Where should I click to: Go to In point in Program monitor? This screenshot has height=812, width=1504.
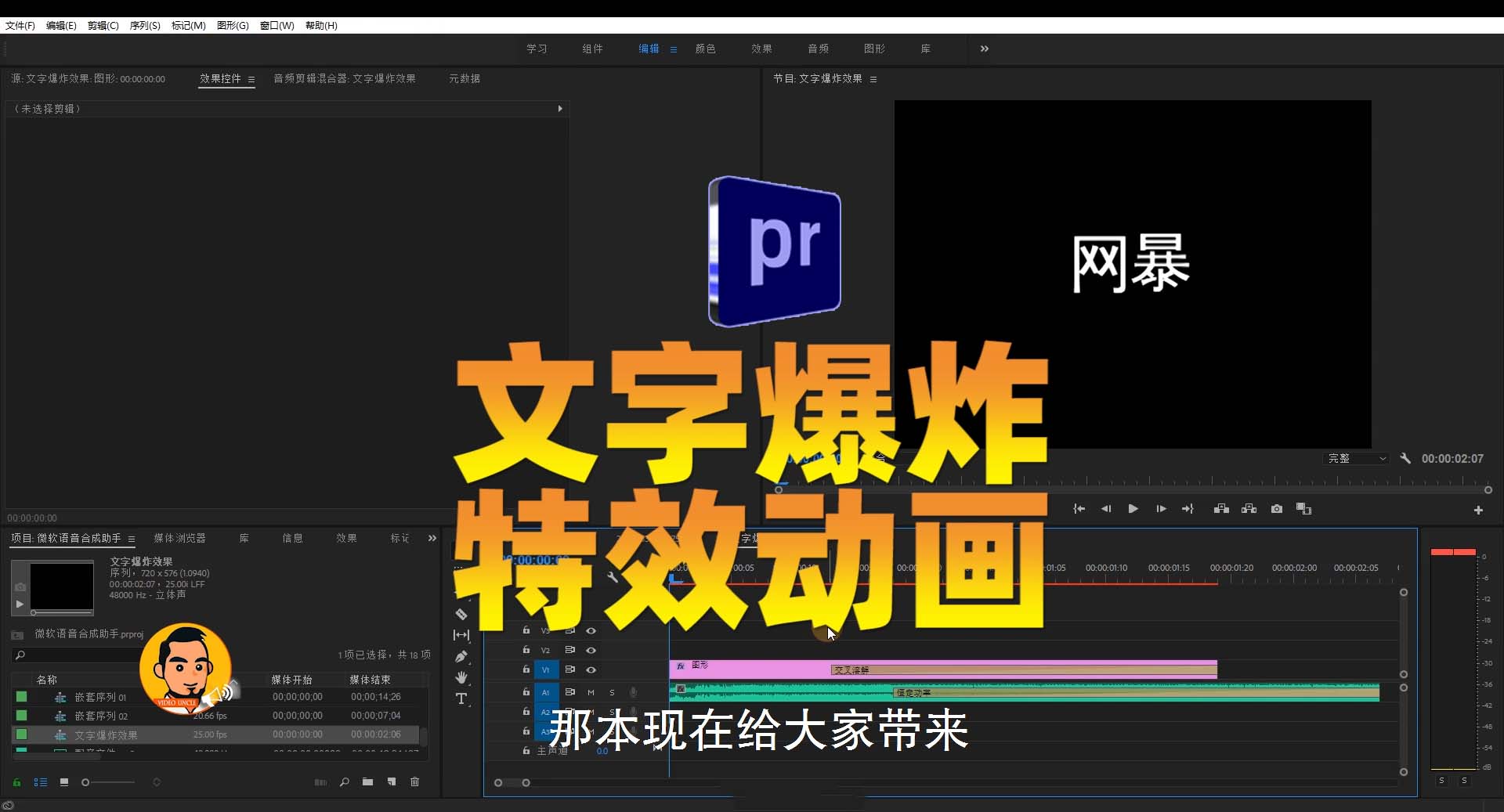1079,509
